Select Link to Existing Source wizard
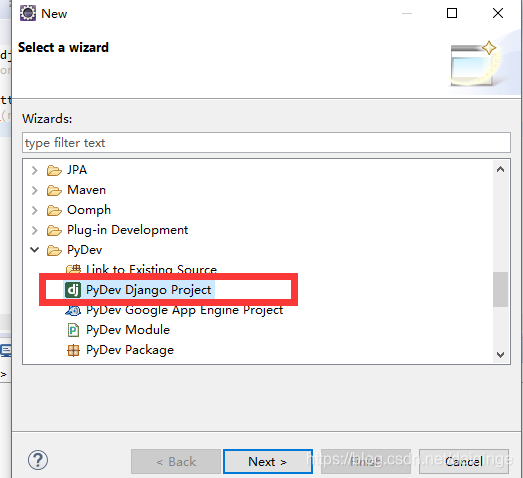This screenshot has width=523, height=478. click(151, 269)
